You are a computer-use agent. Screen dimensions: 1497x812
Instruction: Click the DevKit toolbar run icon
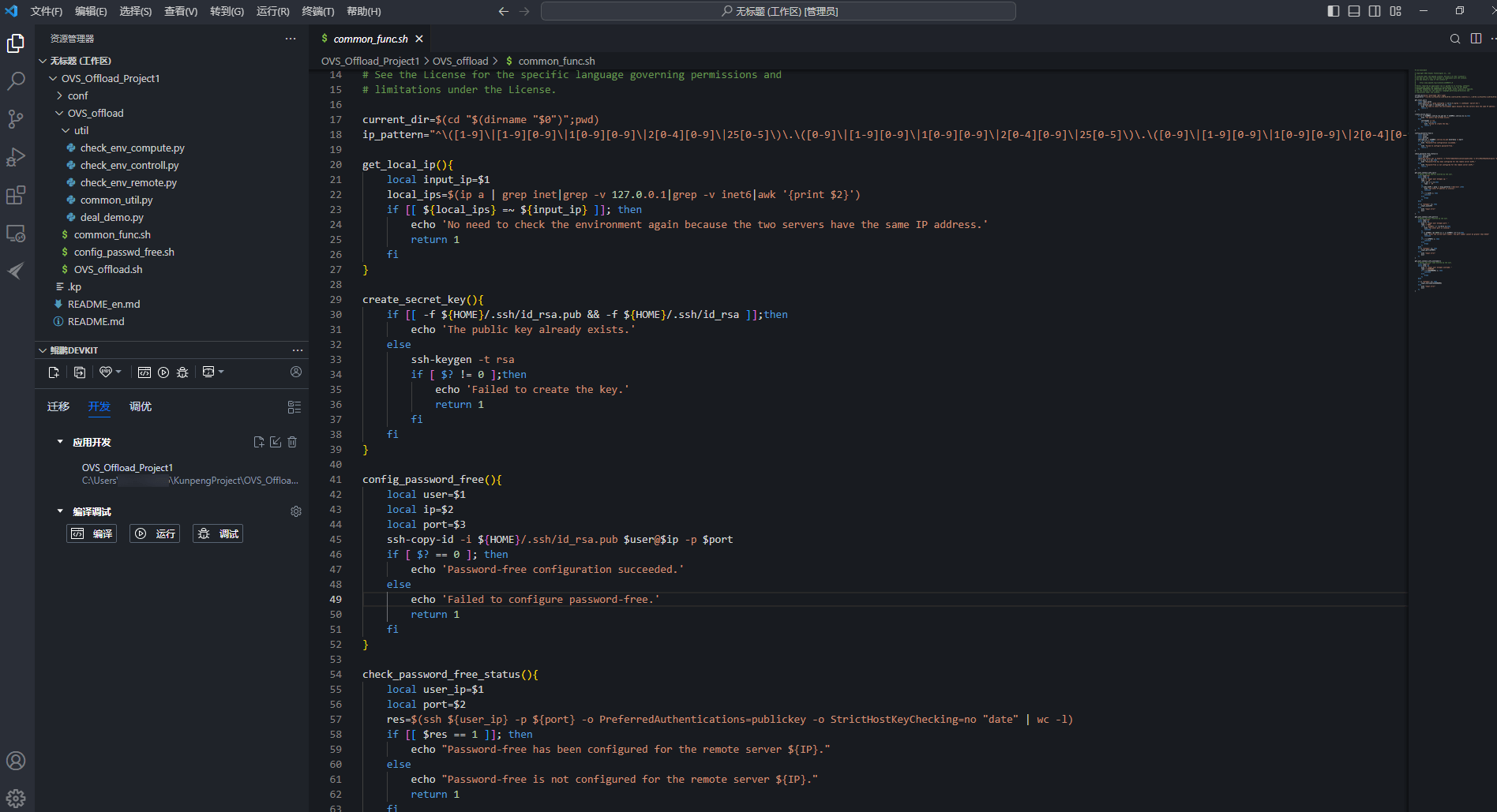coord(163,372)
